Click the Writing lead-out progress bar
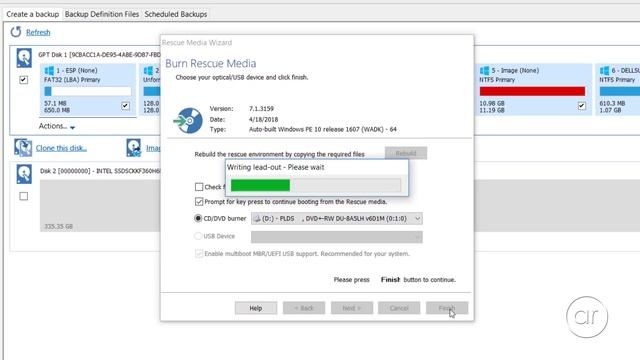Viewport: 640px width, 360px height. [316, 185]
